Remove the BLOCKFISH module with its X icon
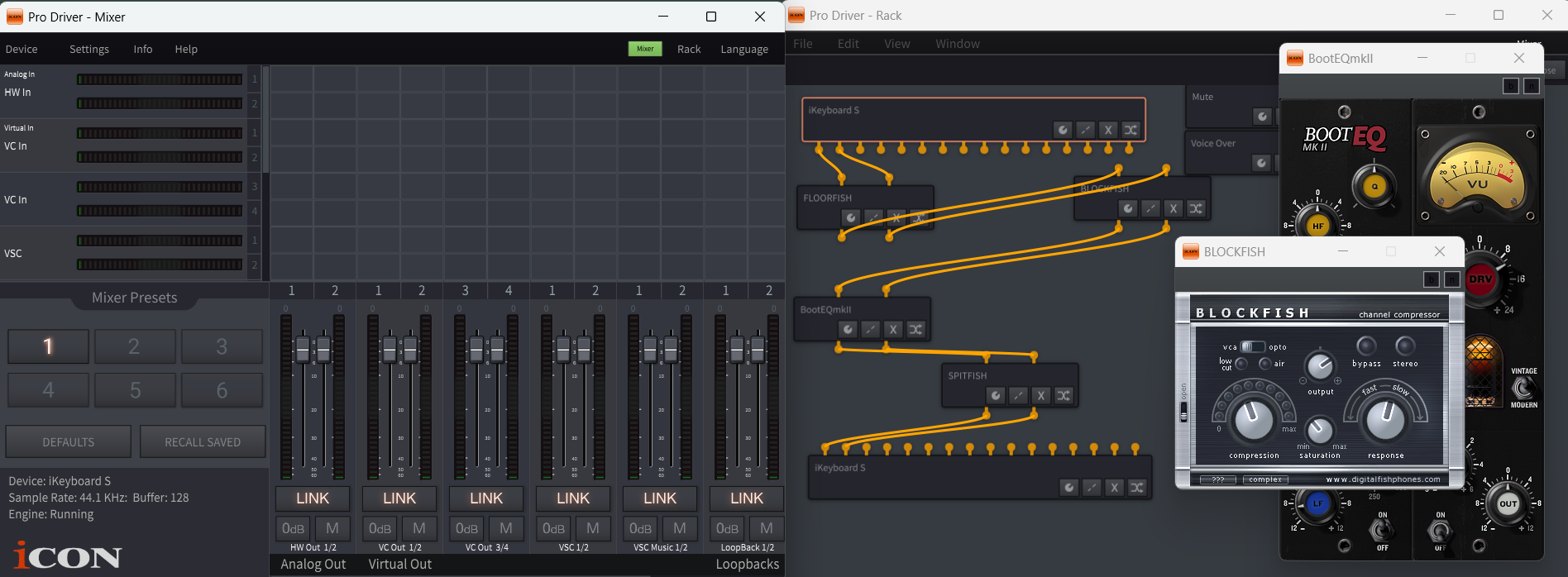The image size is (1568, 577). [1174, 208]
